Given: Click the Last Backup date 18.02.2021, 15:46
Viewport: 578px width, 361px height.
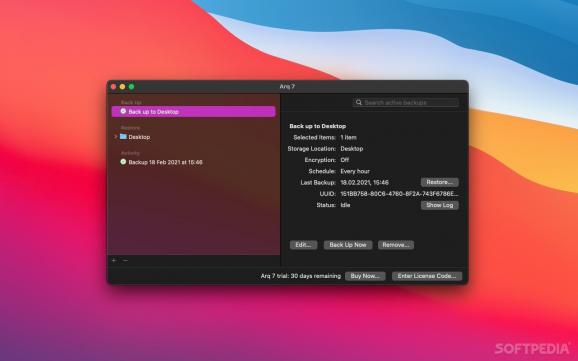Looking at the screenshot, I should 364,183.
